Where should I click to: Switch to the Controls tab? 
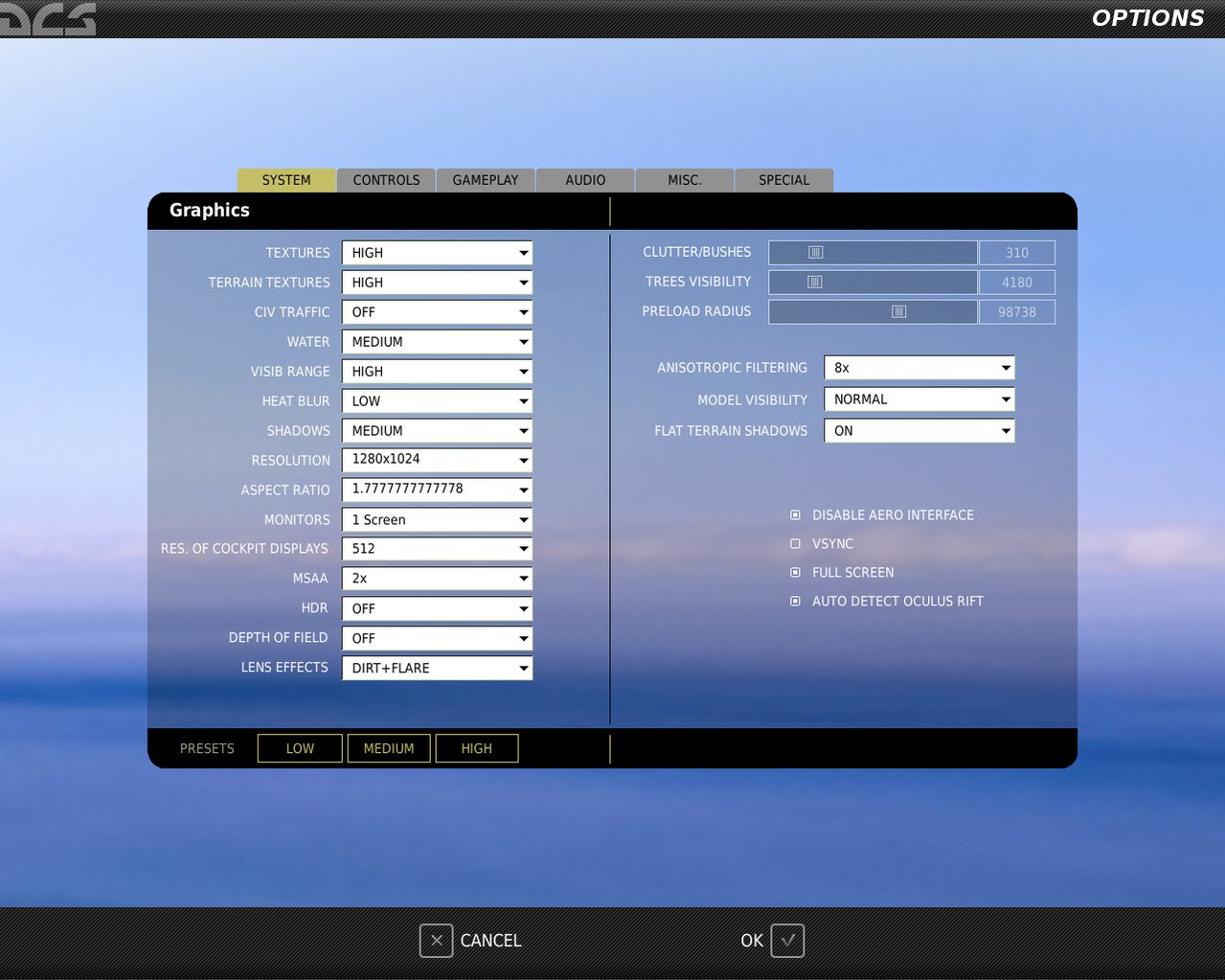point(386,180)
